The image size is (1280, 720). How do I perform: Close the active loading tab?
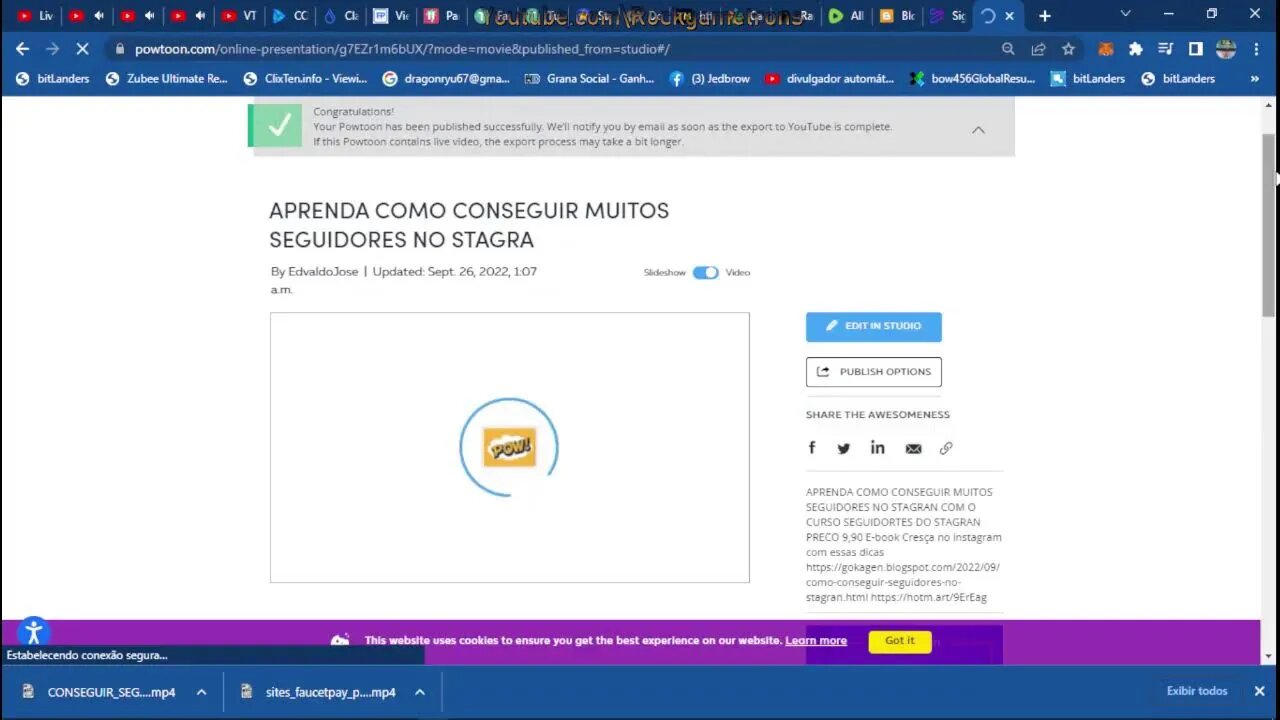click(1010, 16)
